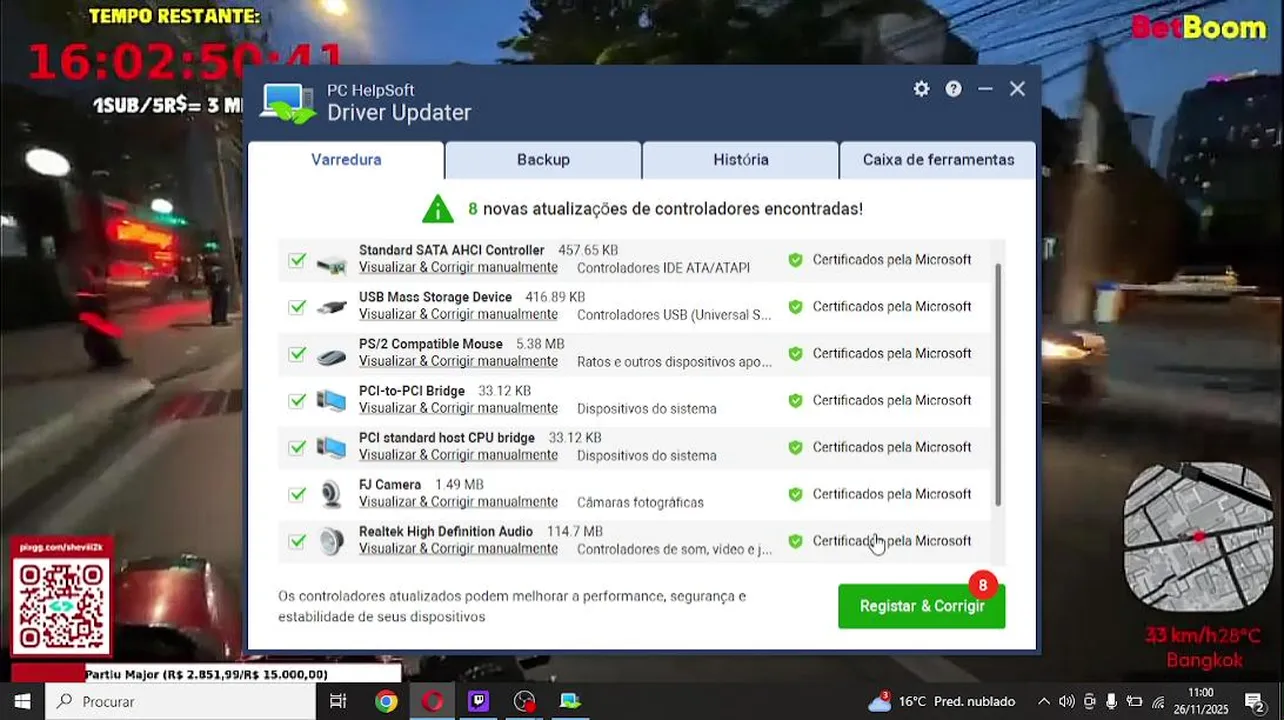Uncheck Realtek High Definition Audio
The image size is (1284, 720).
pos(297,541)
